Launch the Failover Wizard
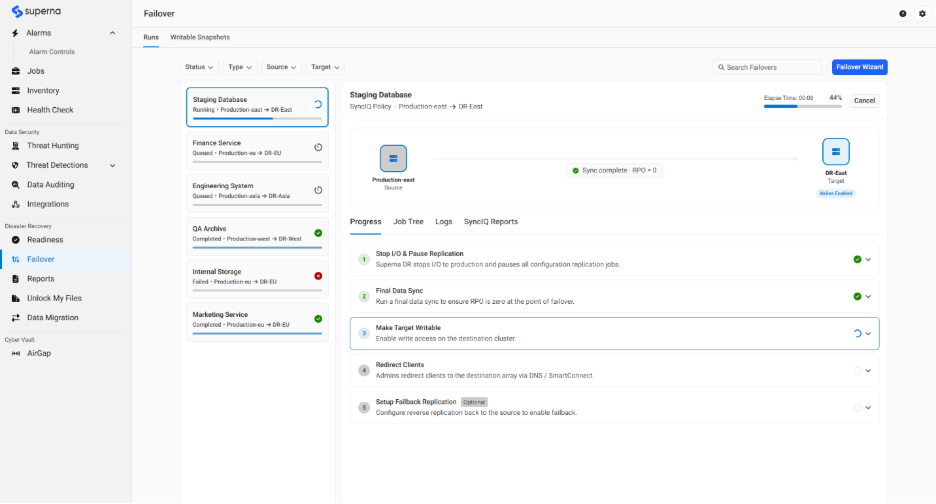 coord(860,67)
